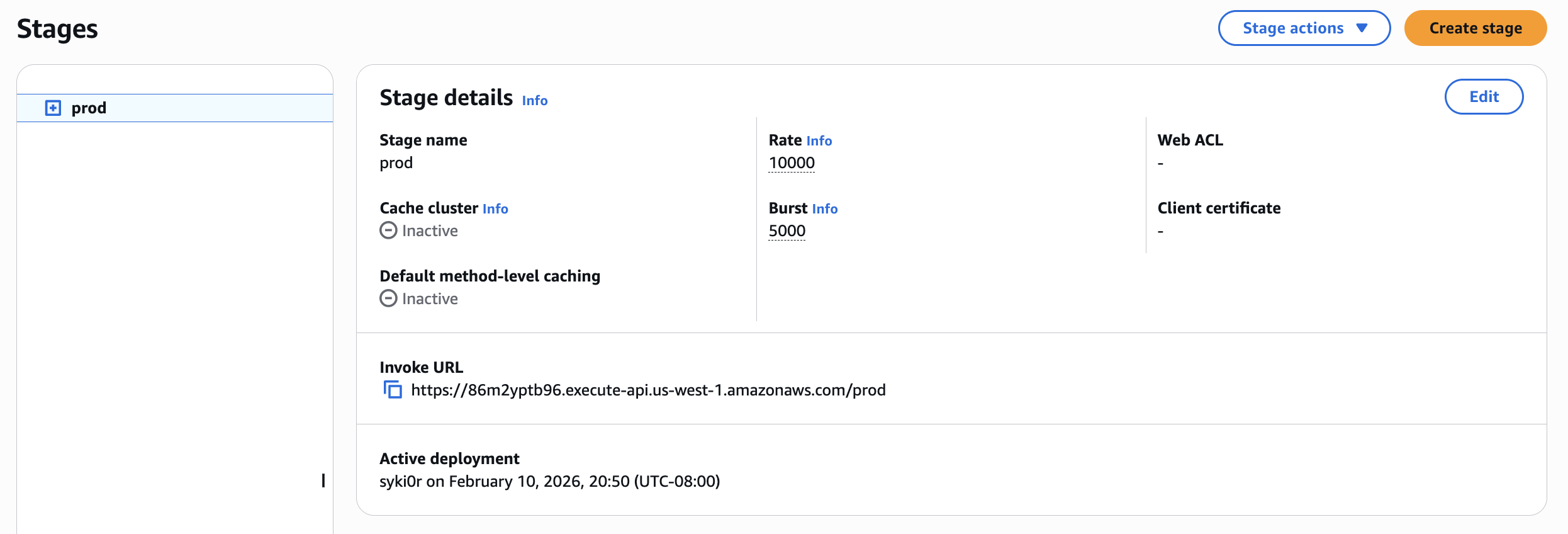Open Info link beside Burst
The image size is (1568, 534).
coord(824,209)
